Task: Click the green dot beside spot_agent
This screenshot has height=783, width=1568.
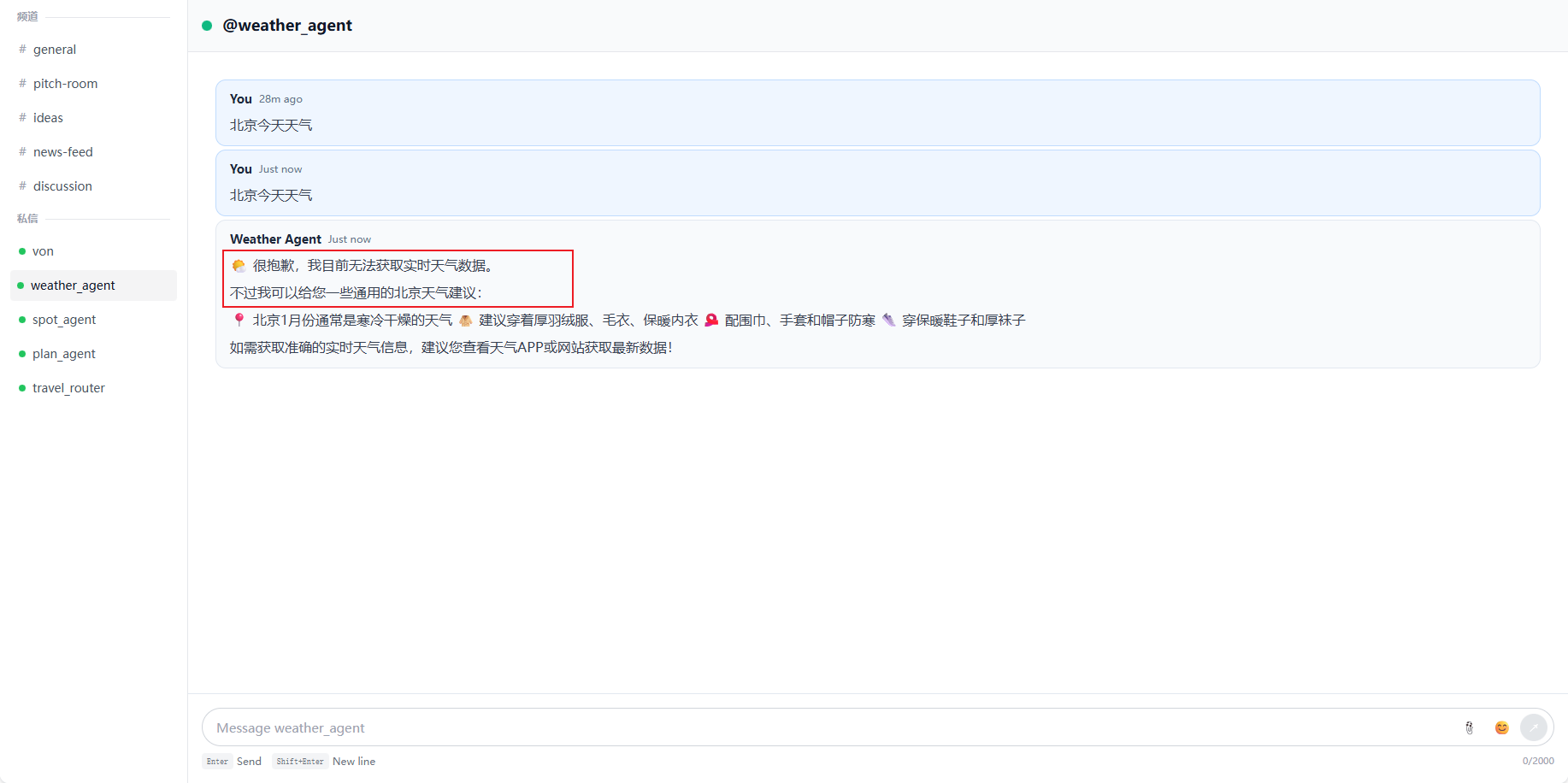Action: (x=21, y=319)
